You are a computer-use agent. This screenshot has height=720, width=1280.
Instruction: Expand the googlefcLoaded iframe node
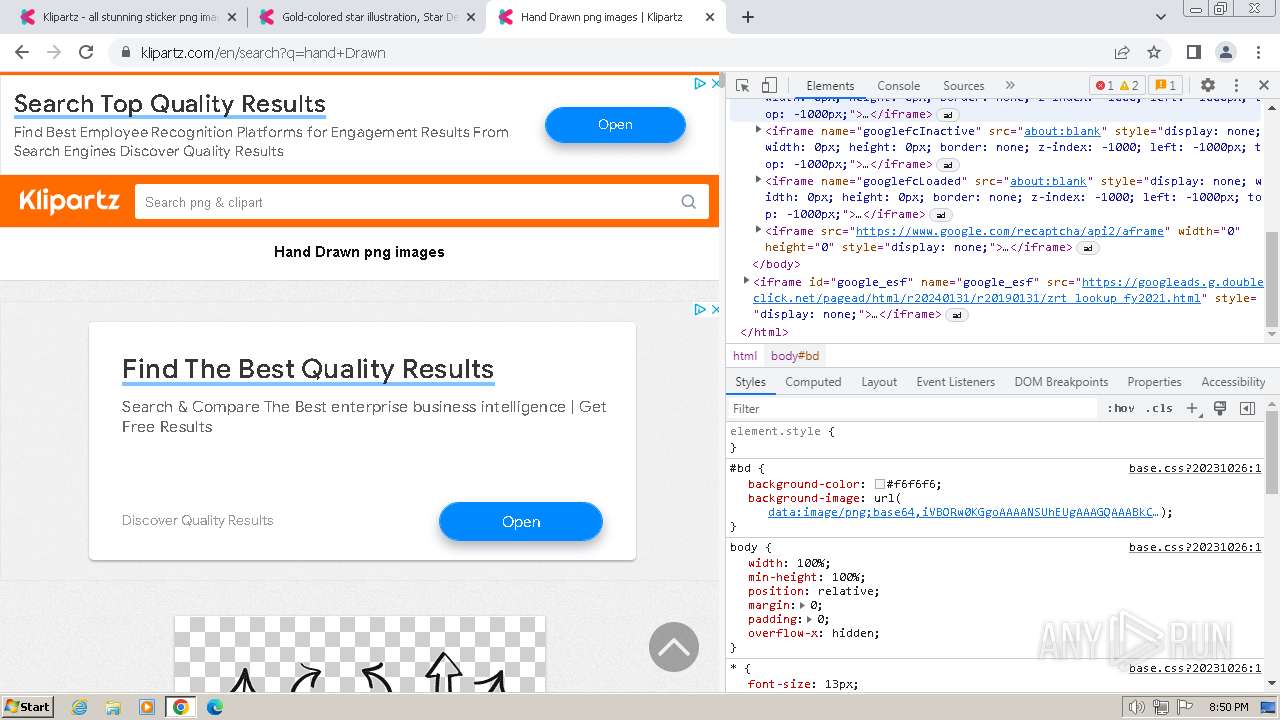(x=759, y=180)
